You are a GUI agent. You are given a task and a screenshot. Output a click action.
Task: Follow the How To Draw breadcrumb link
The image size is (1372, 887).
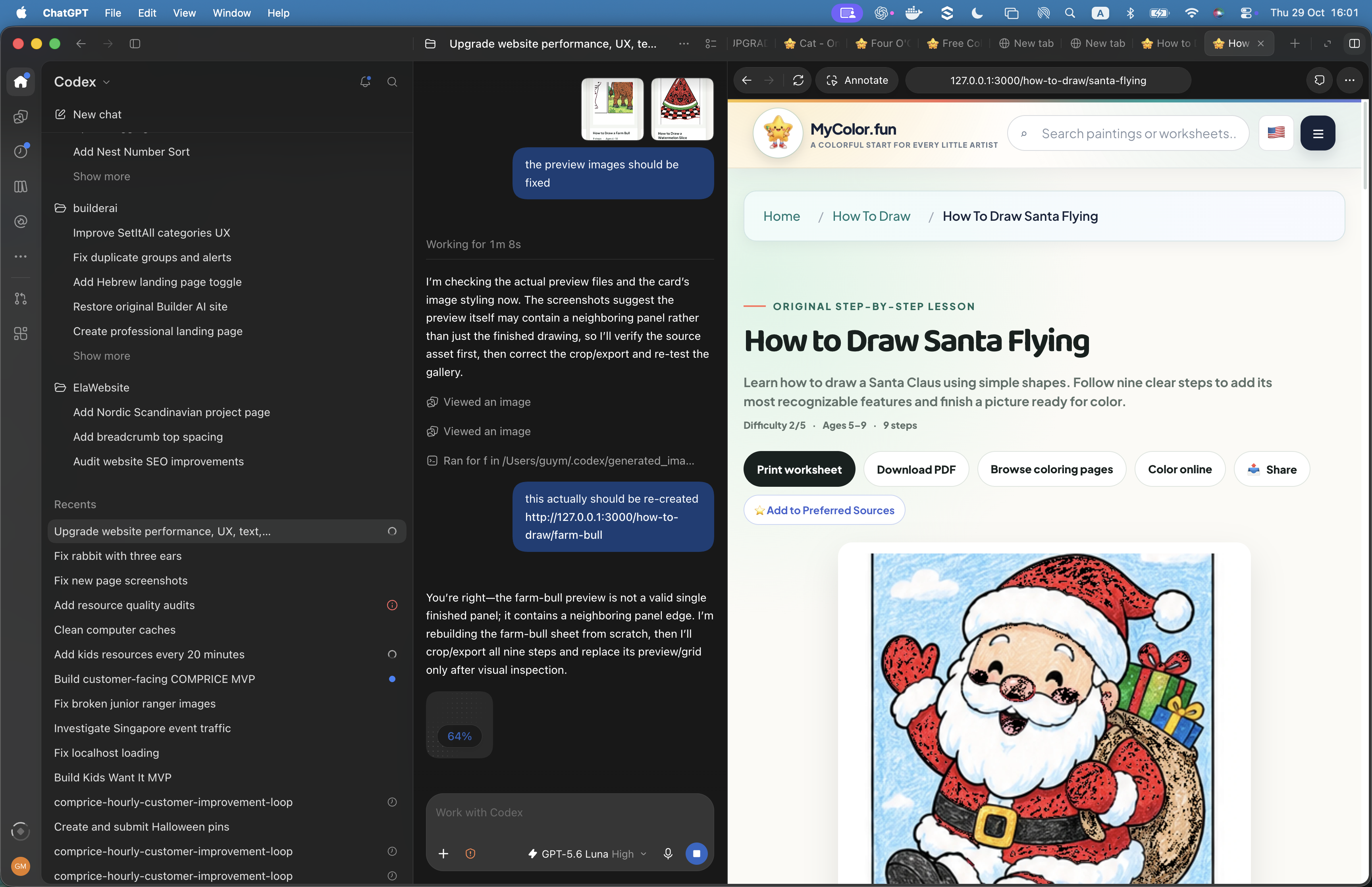[871, 216]
